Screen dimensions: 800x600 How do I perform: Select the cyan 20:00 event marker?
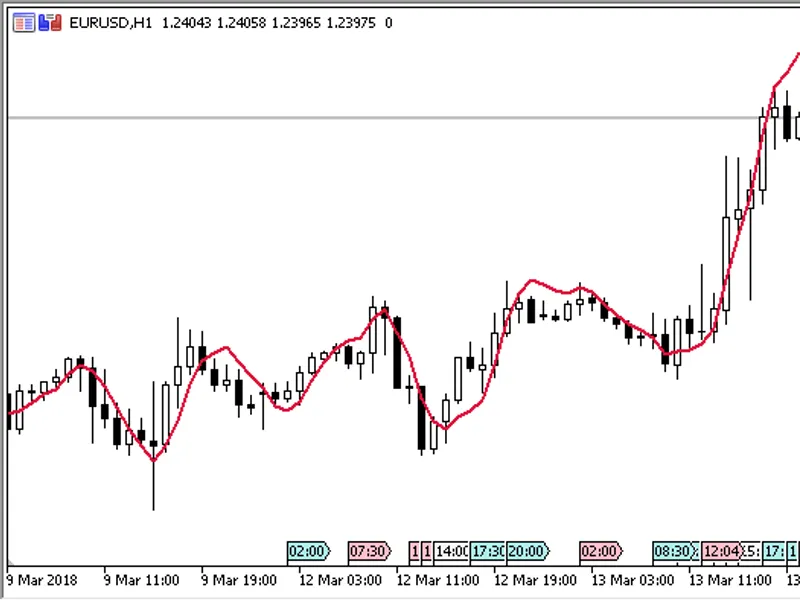(528, 551)
